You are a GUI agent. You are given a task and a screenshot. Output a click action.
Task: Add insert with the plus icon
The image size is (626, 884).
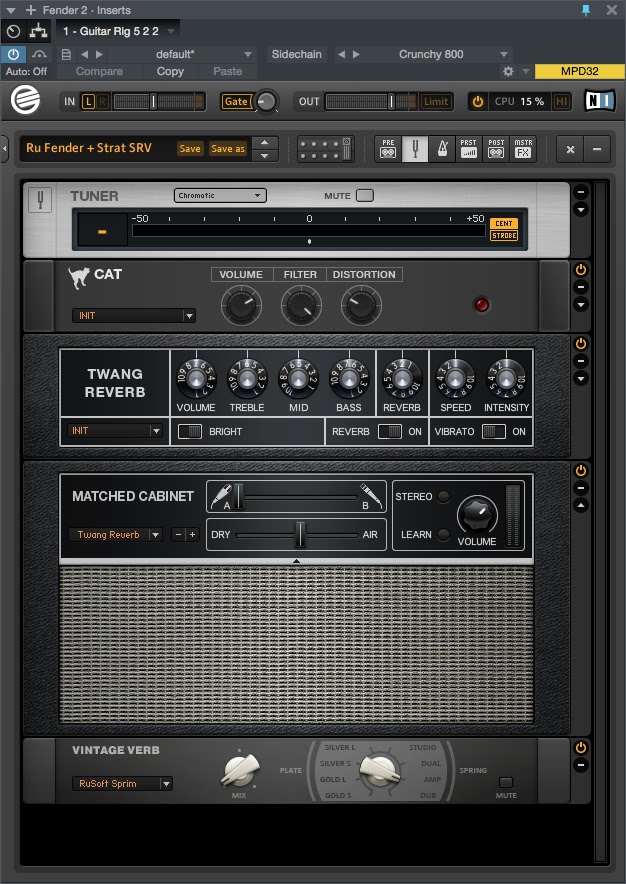click(31, 10)
